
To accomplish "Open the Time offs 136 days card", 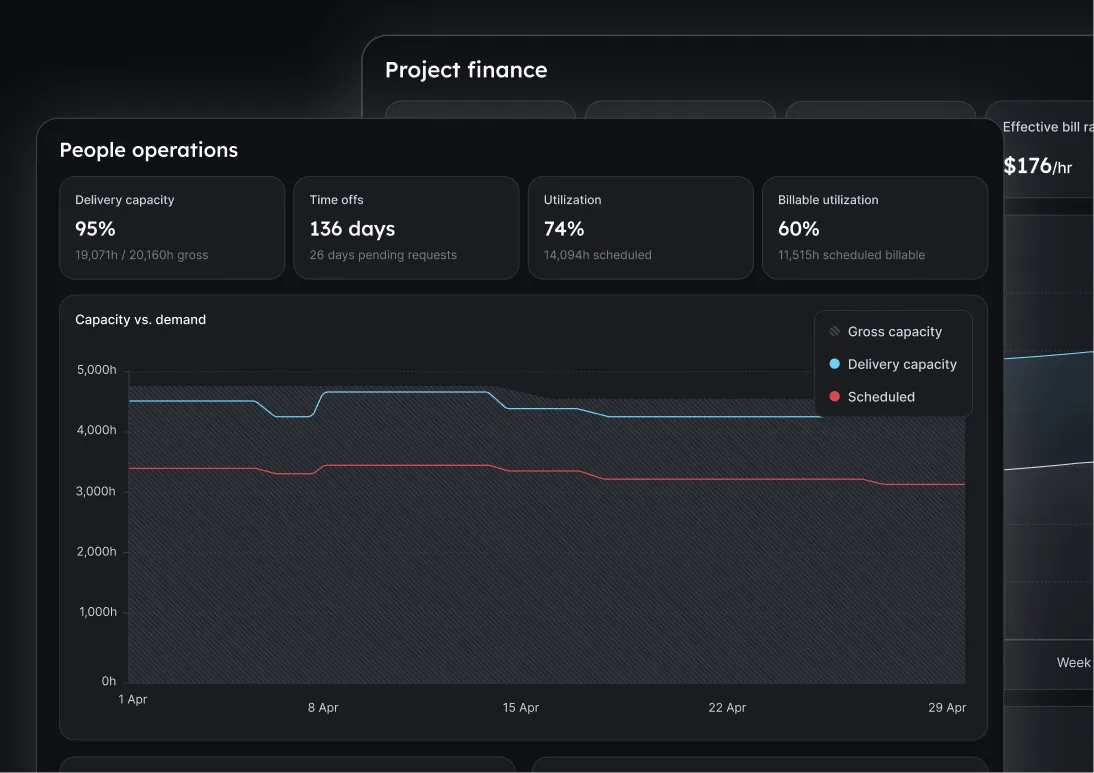I will point(407,227).
